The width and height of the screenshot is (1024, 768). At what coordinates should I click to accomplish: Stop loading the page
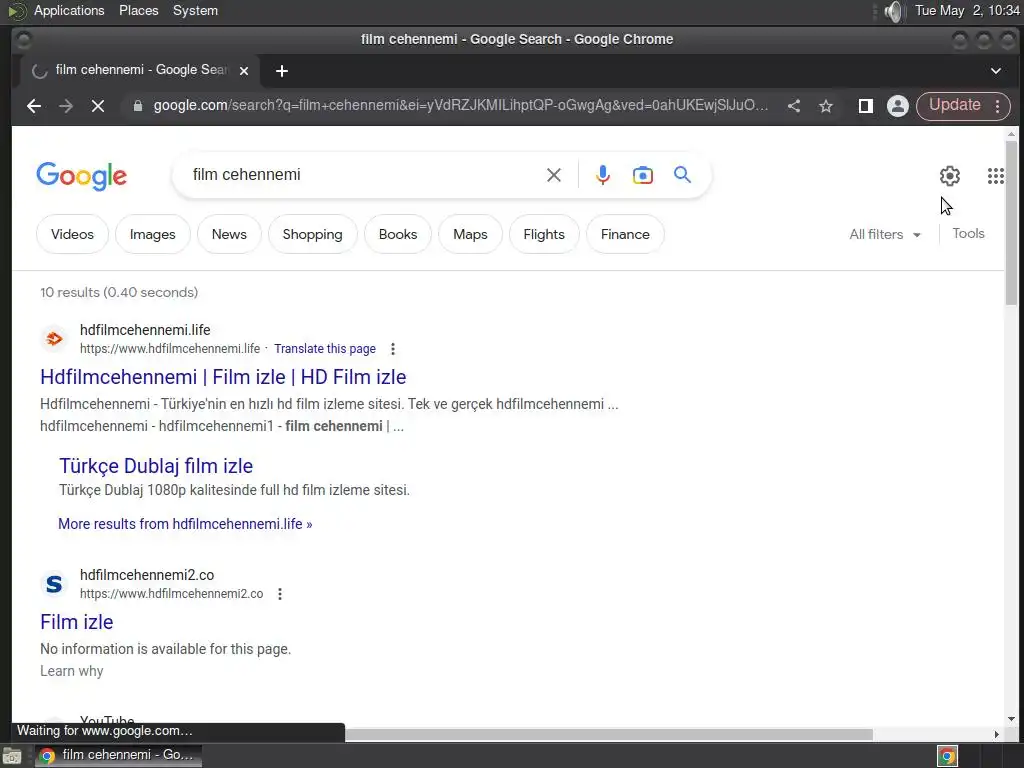click(x=98, y=106)
